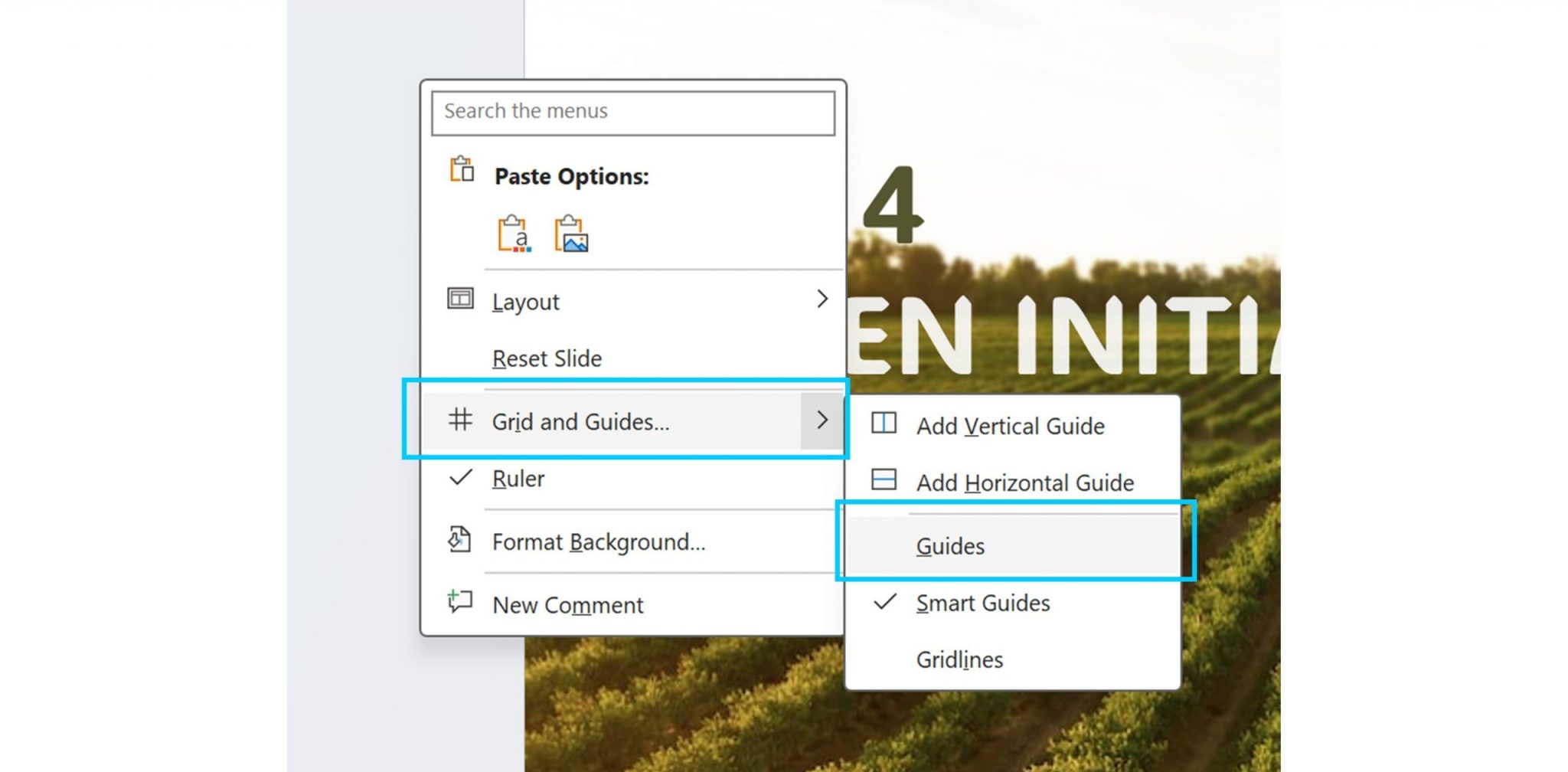Click the Paste Options clipboard icon

[x=462, y=169]
